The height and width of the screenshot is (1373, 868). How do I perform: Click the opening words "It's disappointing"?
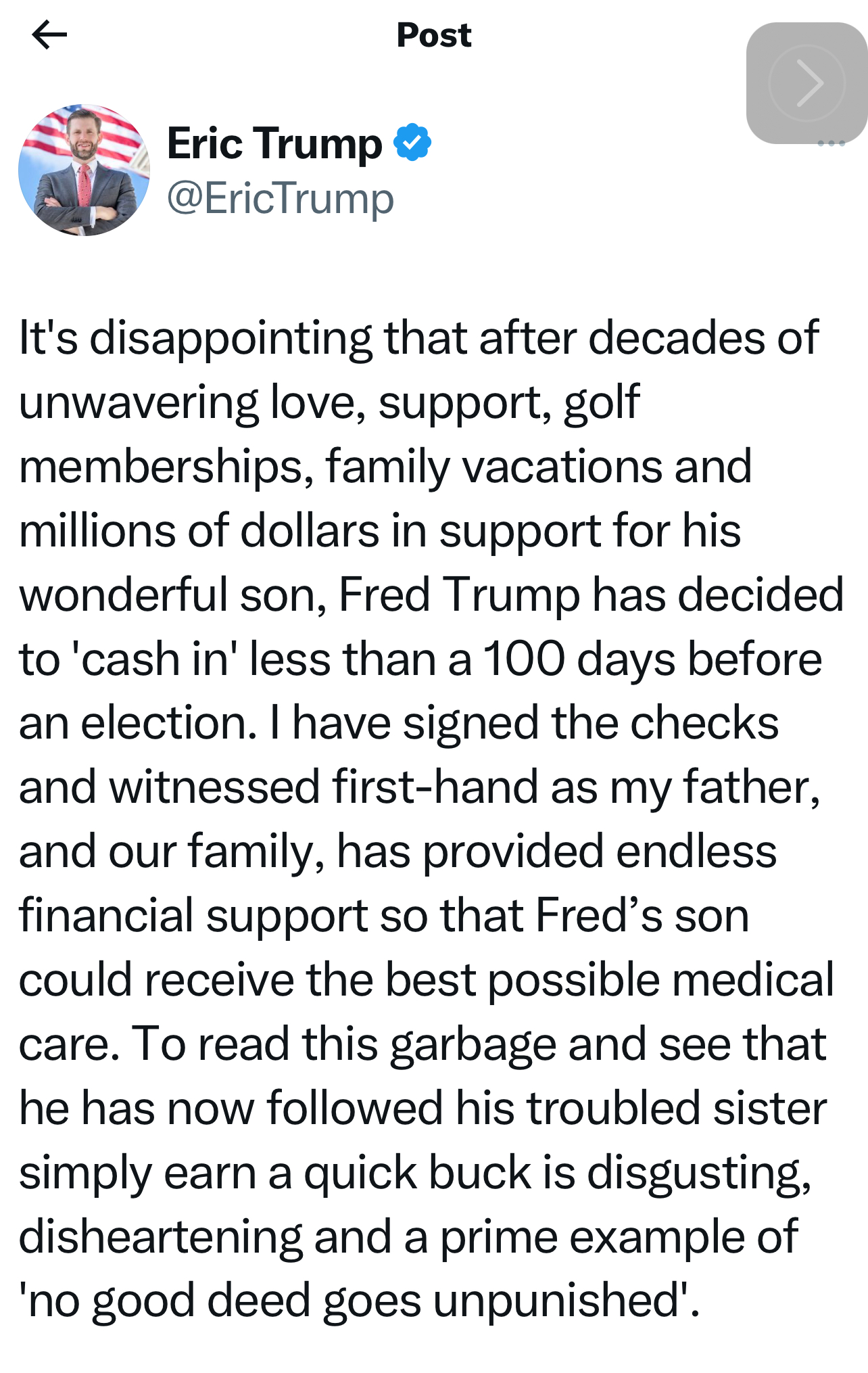(196, 338)
